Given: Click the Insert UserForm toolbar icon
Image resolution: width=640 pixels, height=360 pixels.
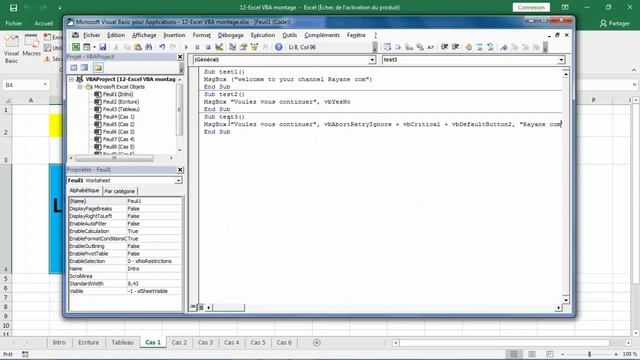Looking at the screenshot, I should coord(87,47).
